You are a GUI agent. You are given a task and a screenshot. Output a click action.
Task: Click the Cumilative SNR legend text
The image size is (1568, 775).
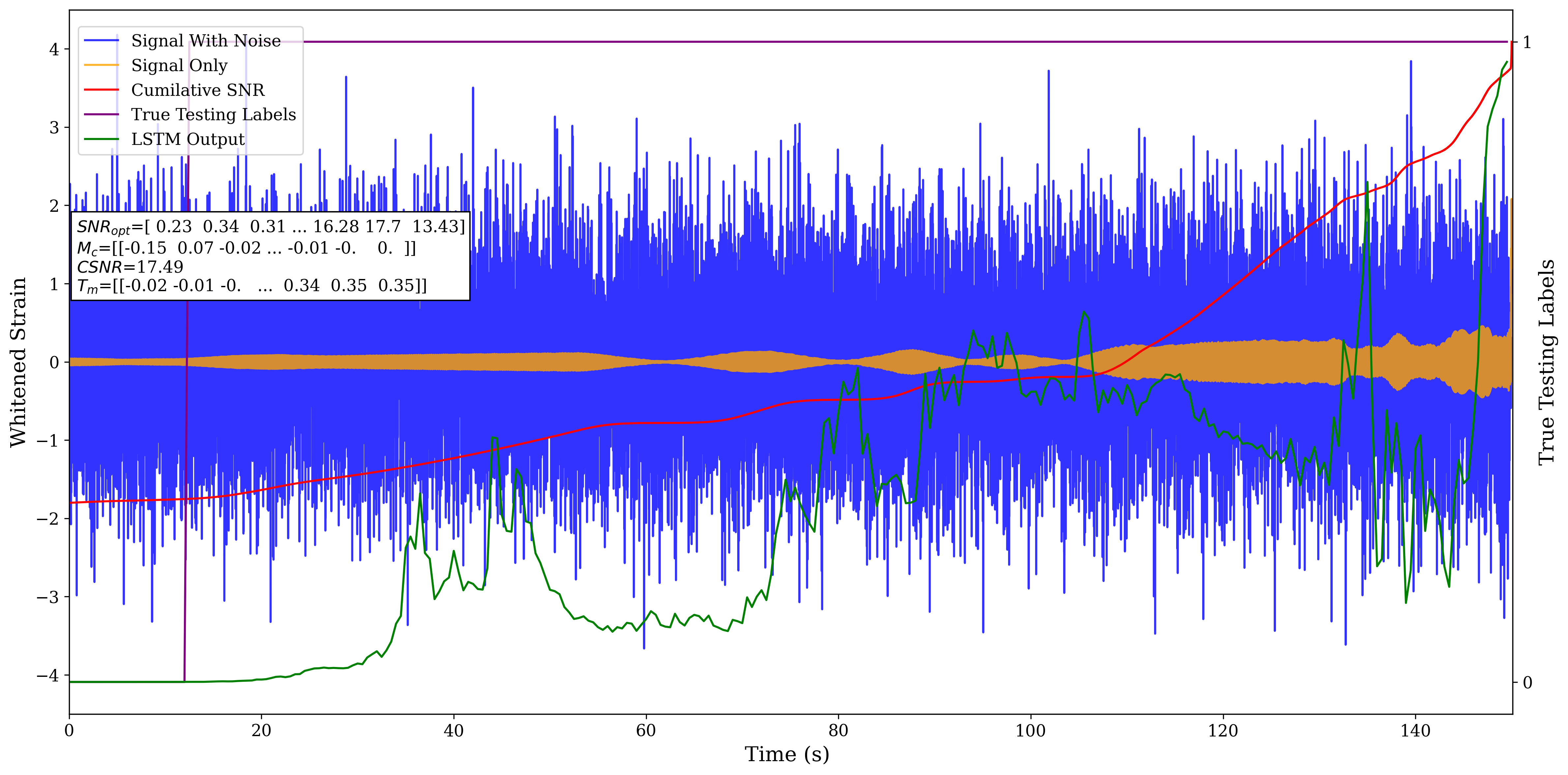(198, 90)
